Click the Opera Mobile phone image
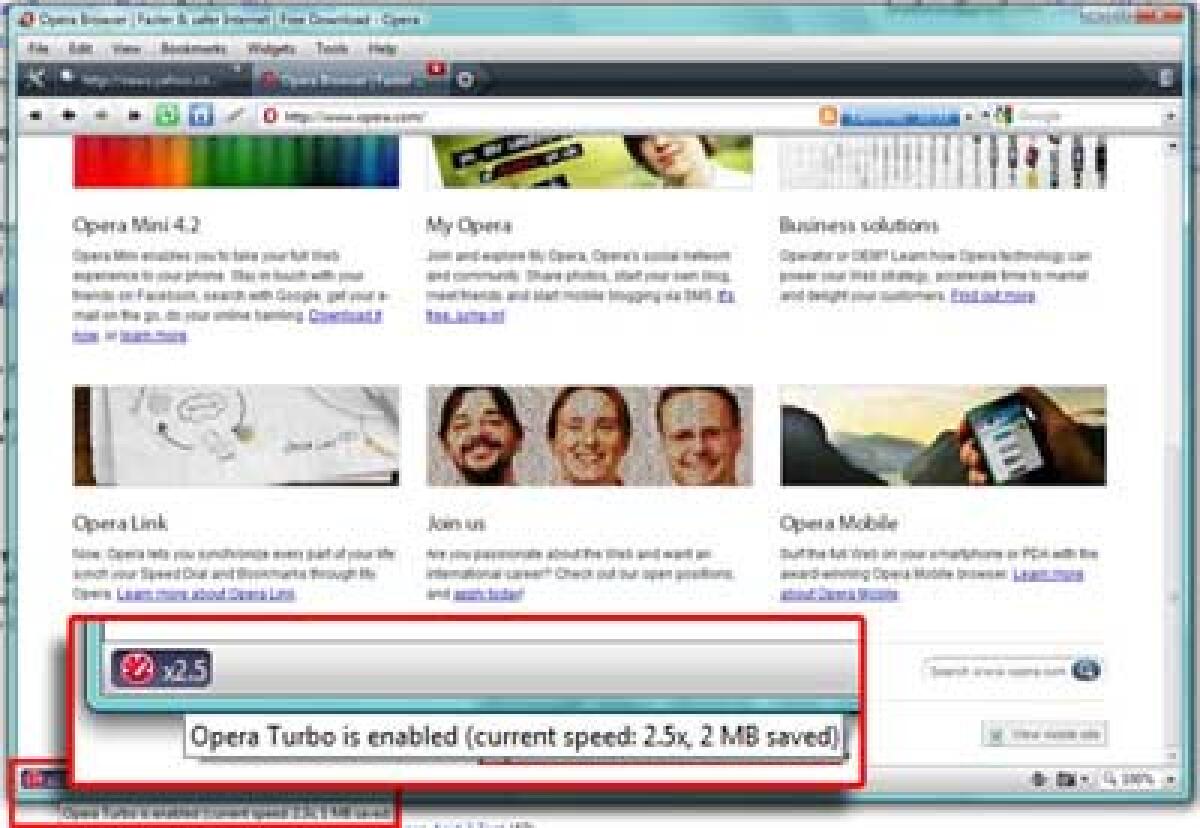1200x828 pixels. pyautogui.click(x=943, y=436)
